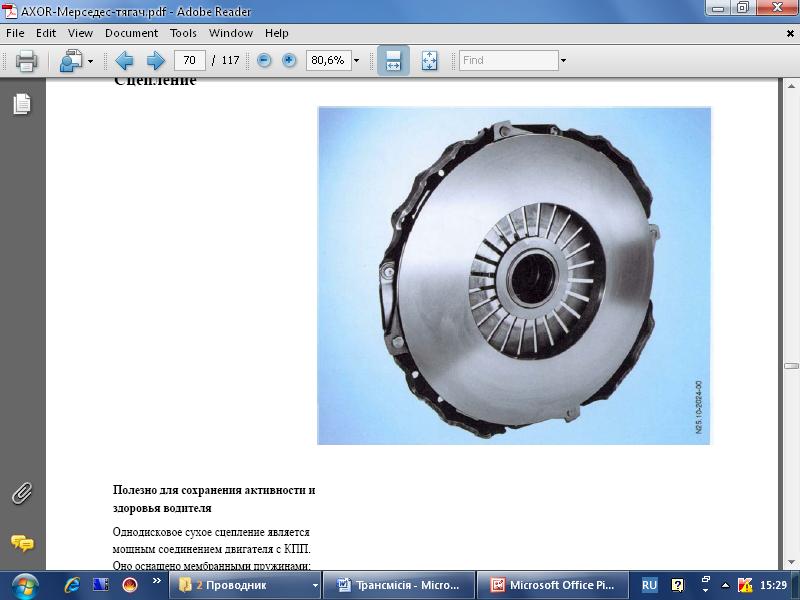
Task: Switch to Трансмісія Microsoft Word taskbar button
Action: pyautogui.click(x=398, y=585)
